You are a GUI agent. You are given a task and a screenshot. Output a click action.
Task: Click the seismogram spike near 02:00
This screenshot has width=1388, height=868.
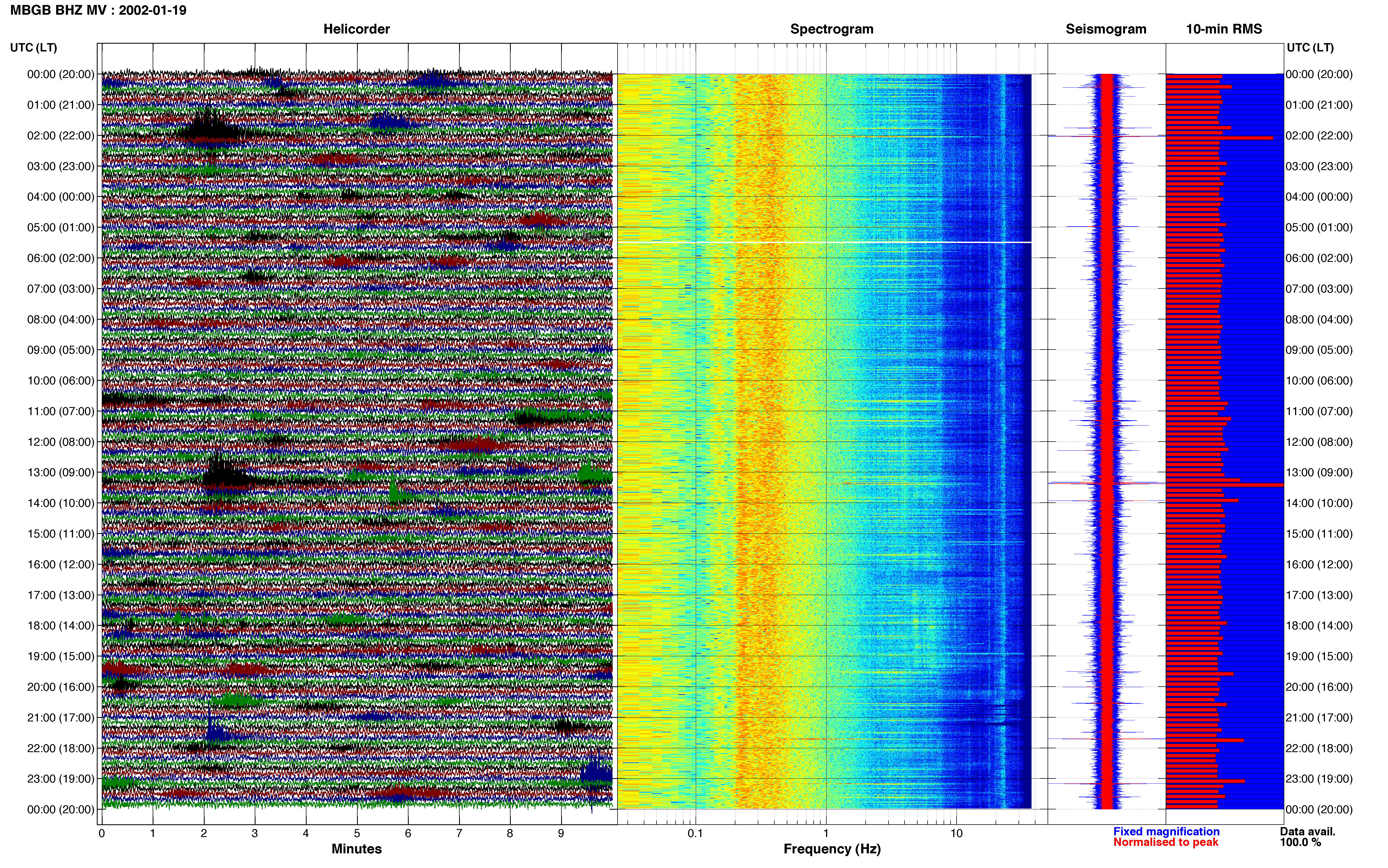point(1107,136)
